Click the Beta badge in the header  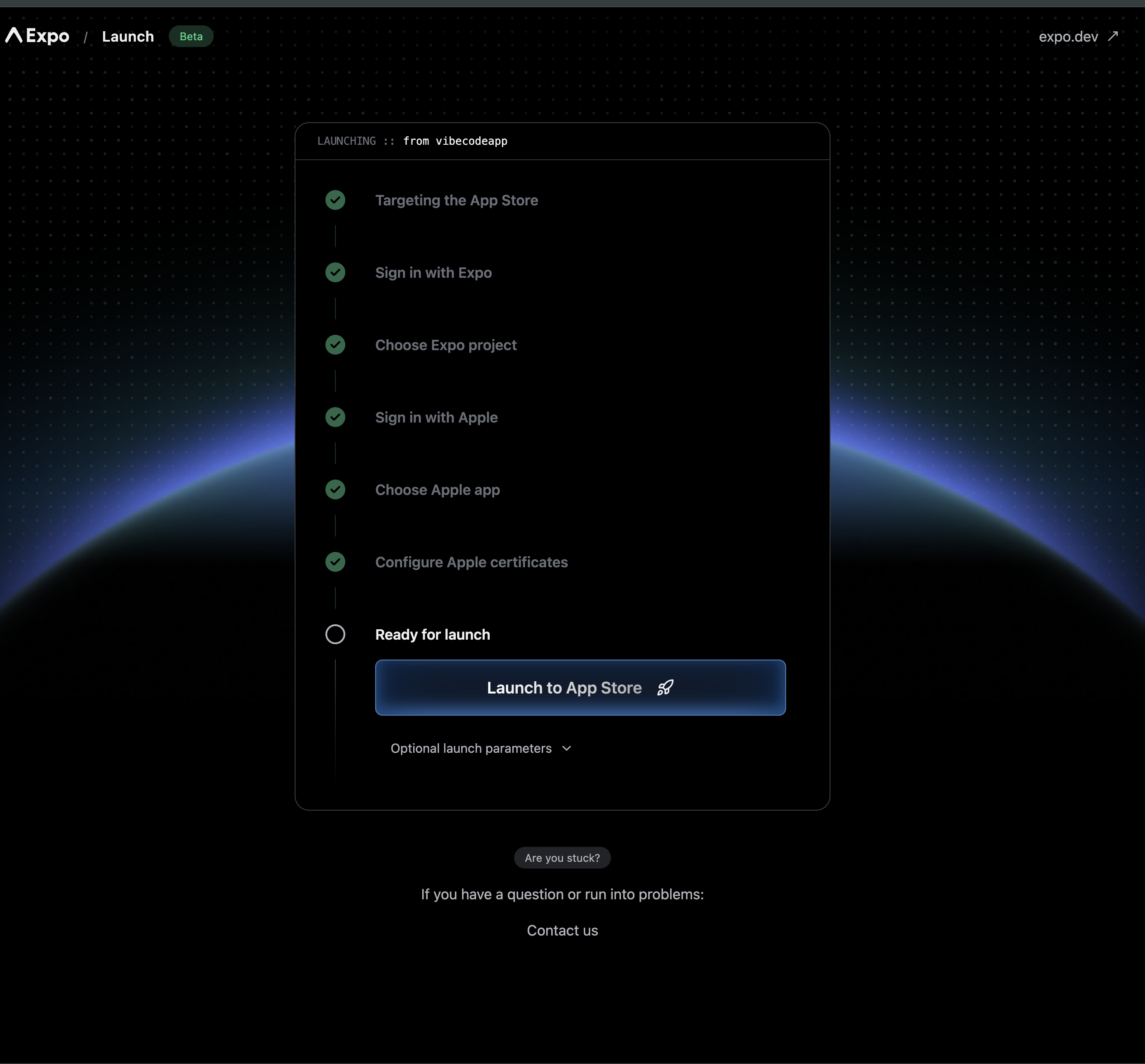click(x=191, y=36)
